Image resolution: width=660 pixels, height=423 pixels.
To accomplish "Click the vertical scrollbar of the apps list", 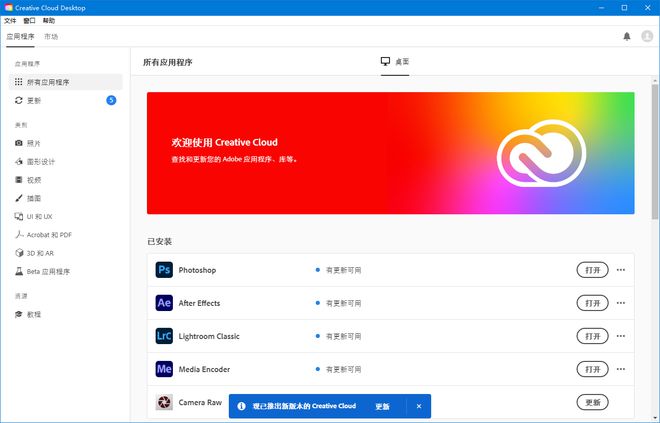I will [655, 152].
